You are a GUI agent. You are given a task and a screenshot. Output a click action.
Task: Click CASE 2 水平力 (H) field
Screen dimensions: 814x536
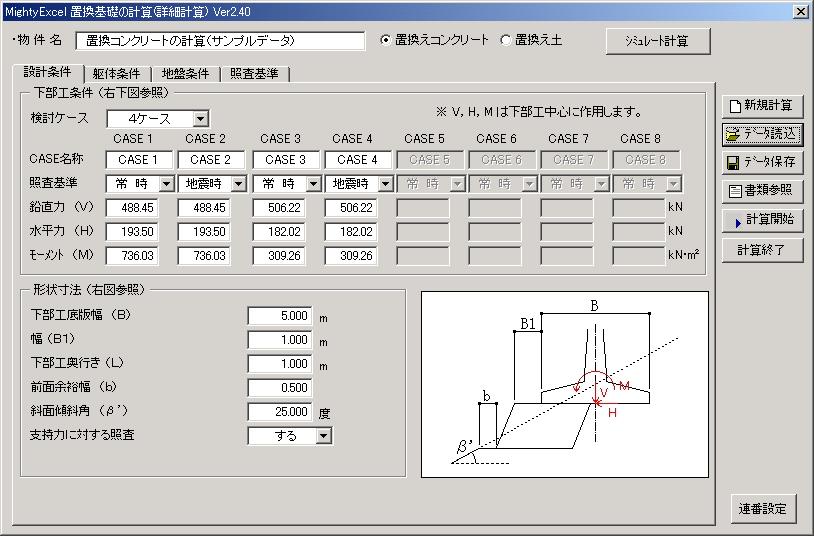click(204, 232)
